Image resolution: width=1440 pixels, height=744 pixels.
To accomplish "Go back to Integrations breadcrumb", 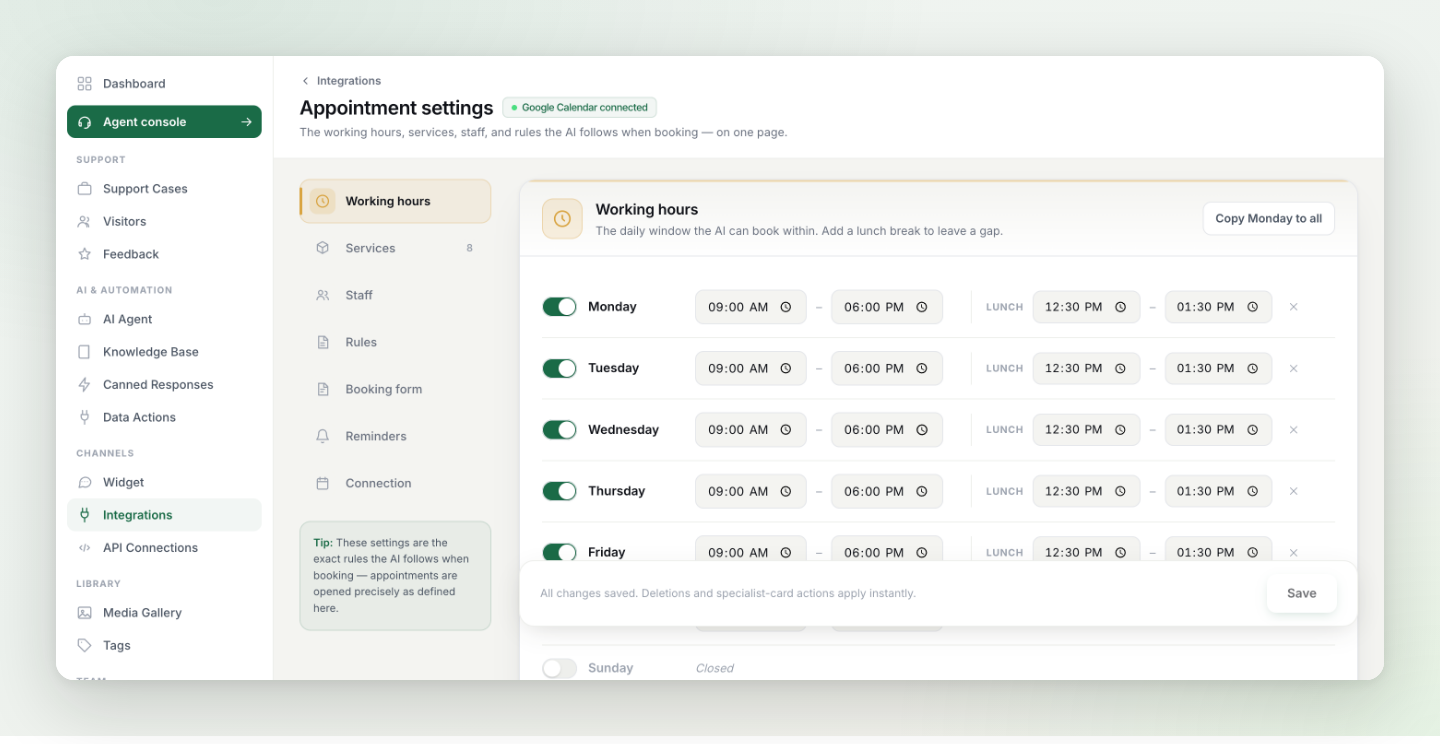I will click(x=341, y=81).
